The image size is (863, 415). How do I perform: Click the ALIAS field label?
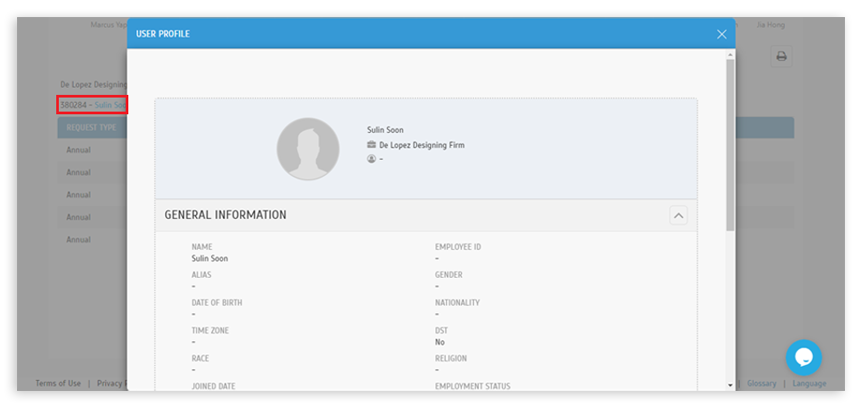point(201,275)
